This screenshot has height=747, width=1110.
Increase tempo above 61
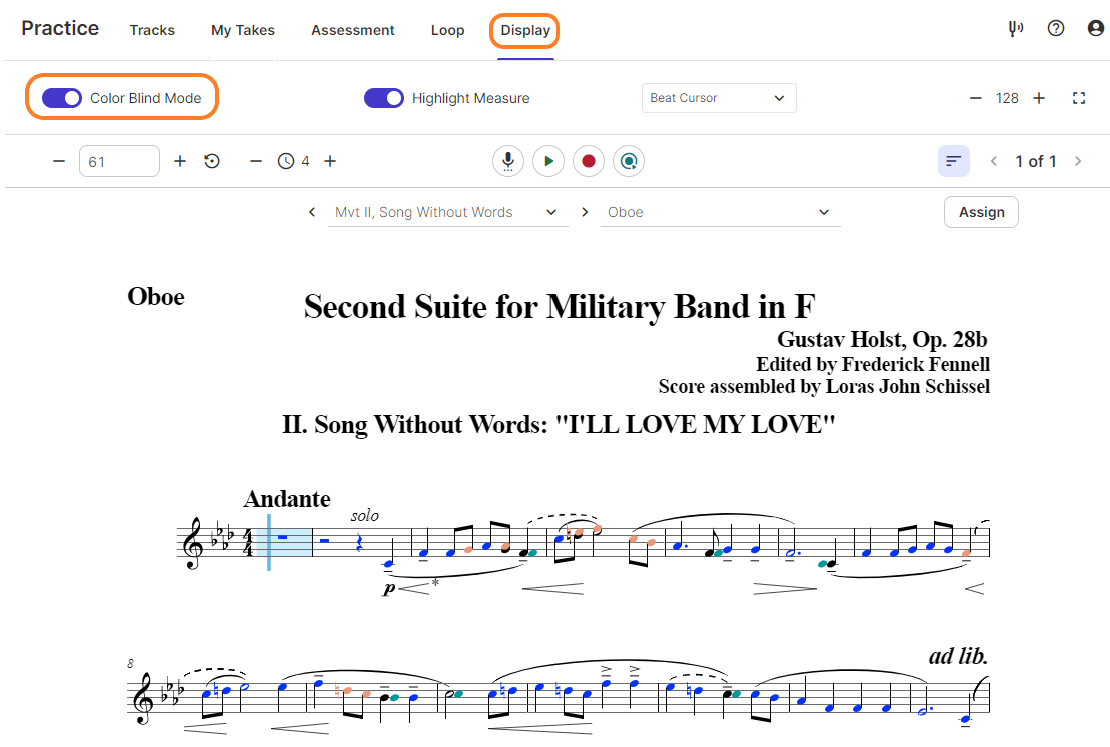[180, 161]
